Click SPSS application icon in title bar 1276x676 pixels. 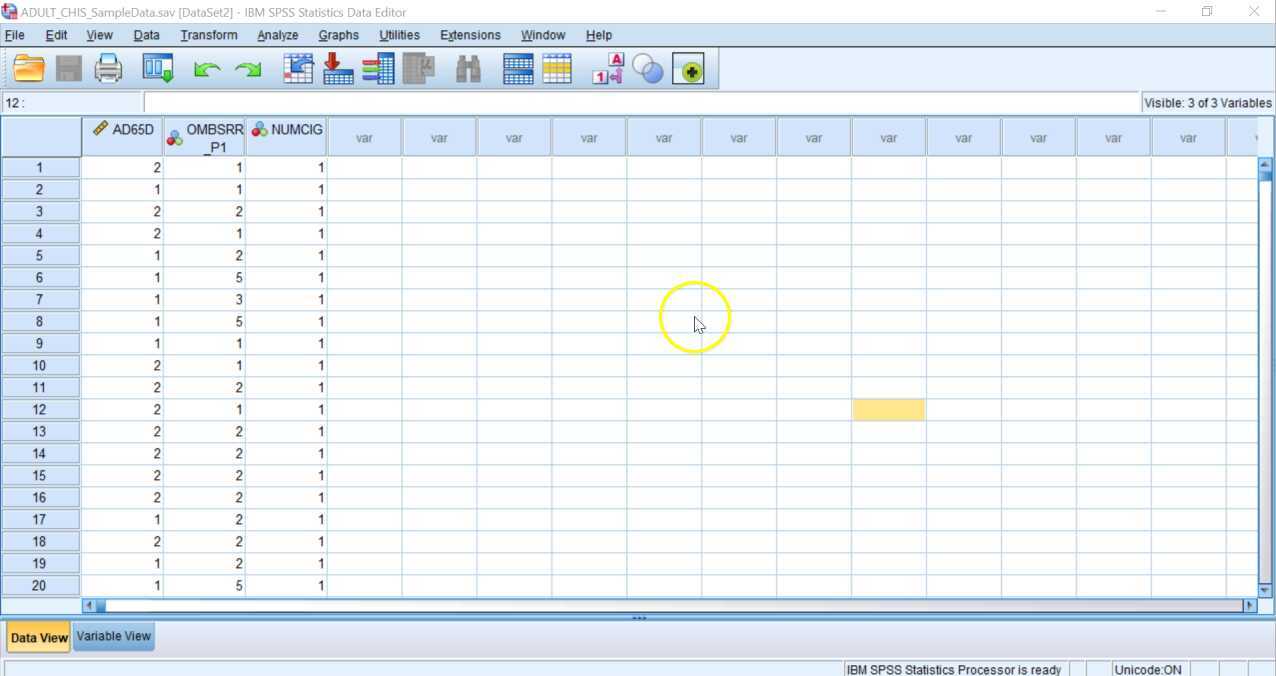click(x=9, y=11)
